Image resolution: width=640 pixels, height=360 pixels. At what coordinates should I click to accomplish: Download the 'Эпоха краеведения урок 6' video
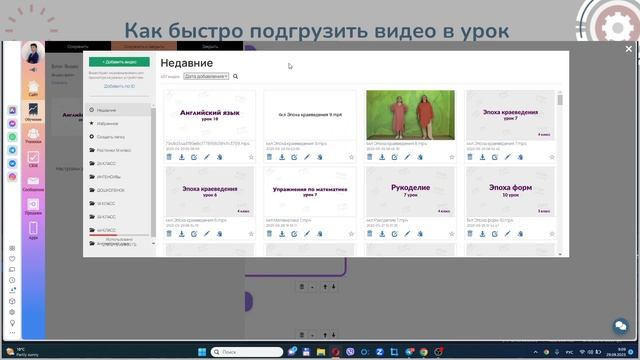click(182, 234)
